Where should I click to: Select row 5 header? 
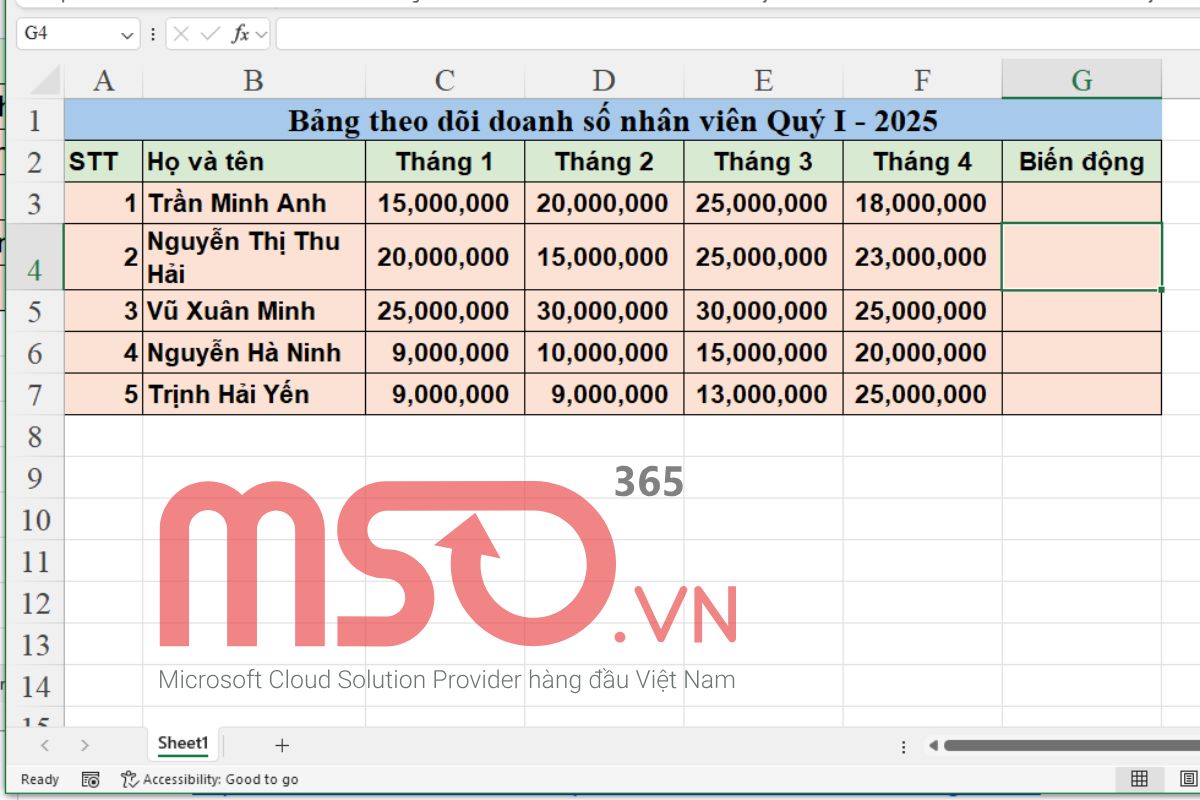pyautogui.click(x=36, y=311)
